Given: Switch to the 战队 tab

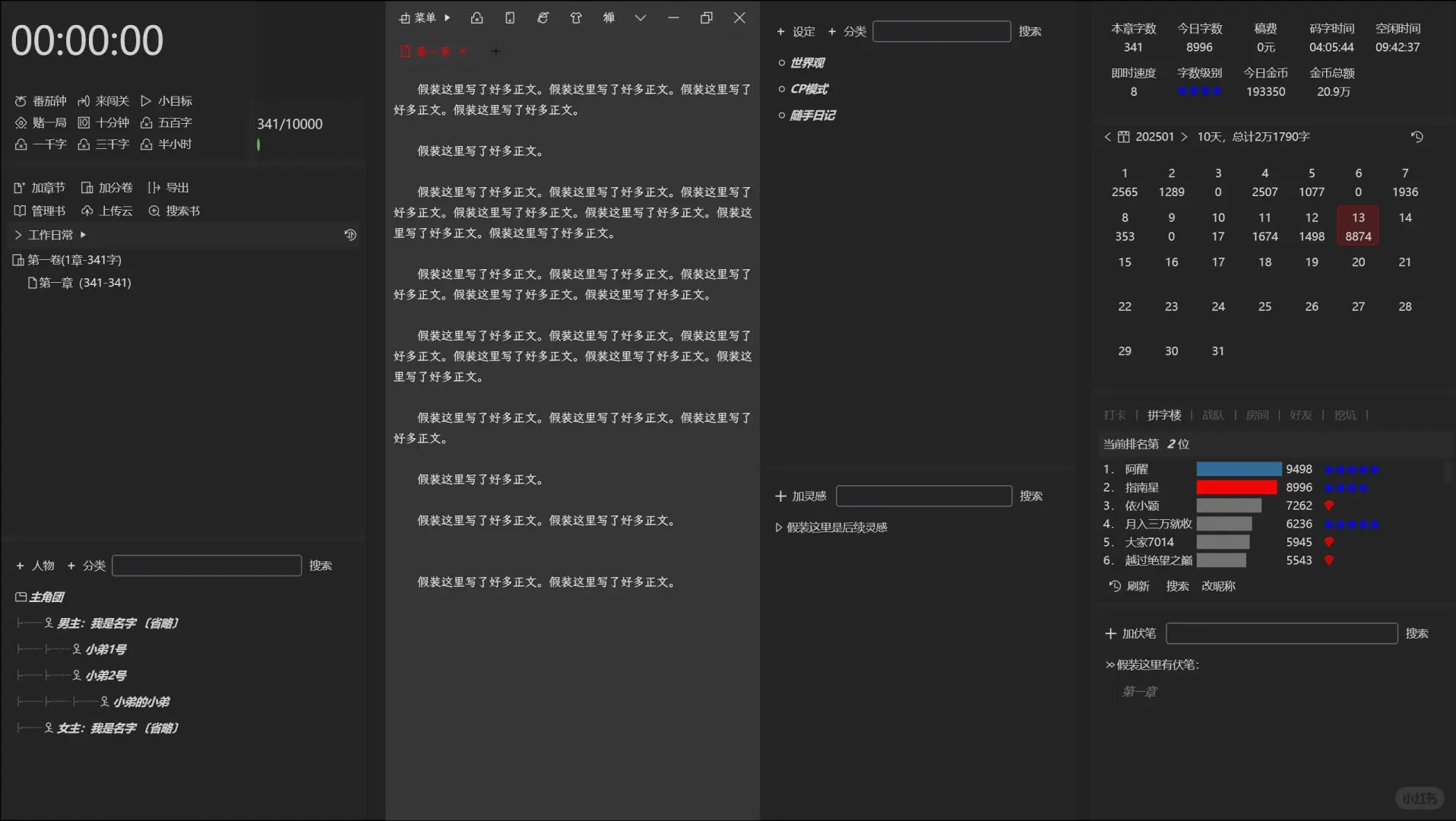Looking at the screenshot, I should coord(1213,415).
